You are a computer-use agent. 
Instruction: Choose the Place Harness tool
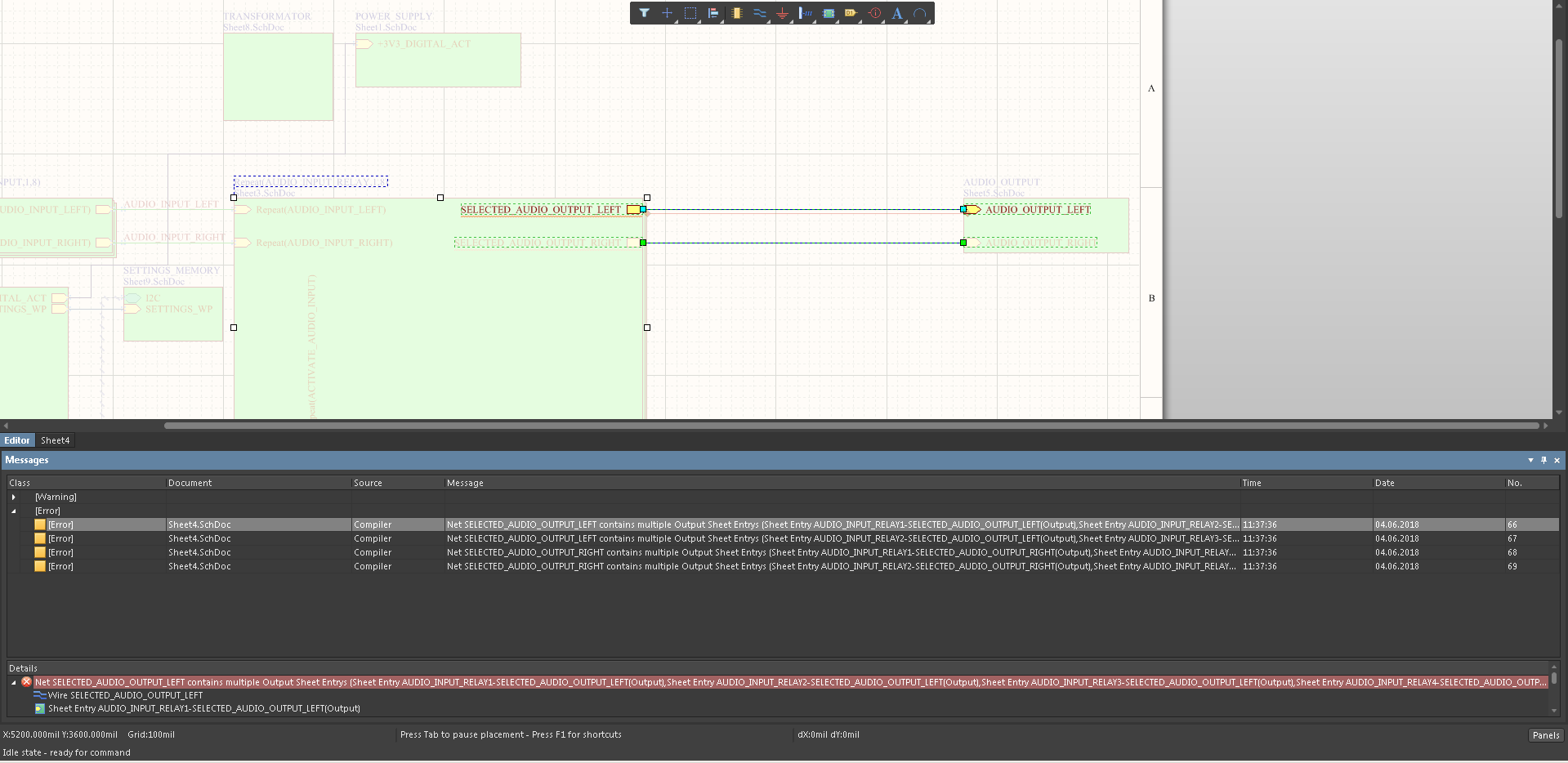[806, 13]
